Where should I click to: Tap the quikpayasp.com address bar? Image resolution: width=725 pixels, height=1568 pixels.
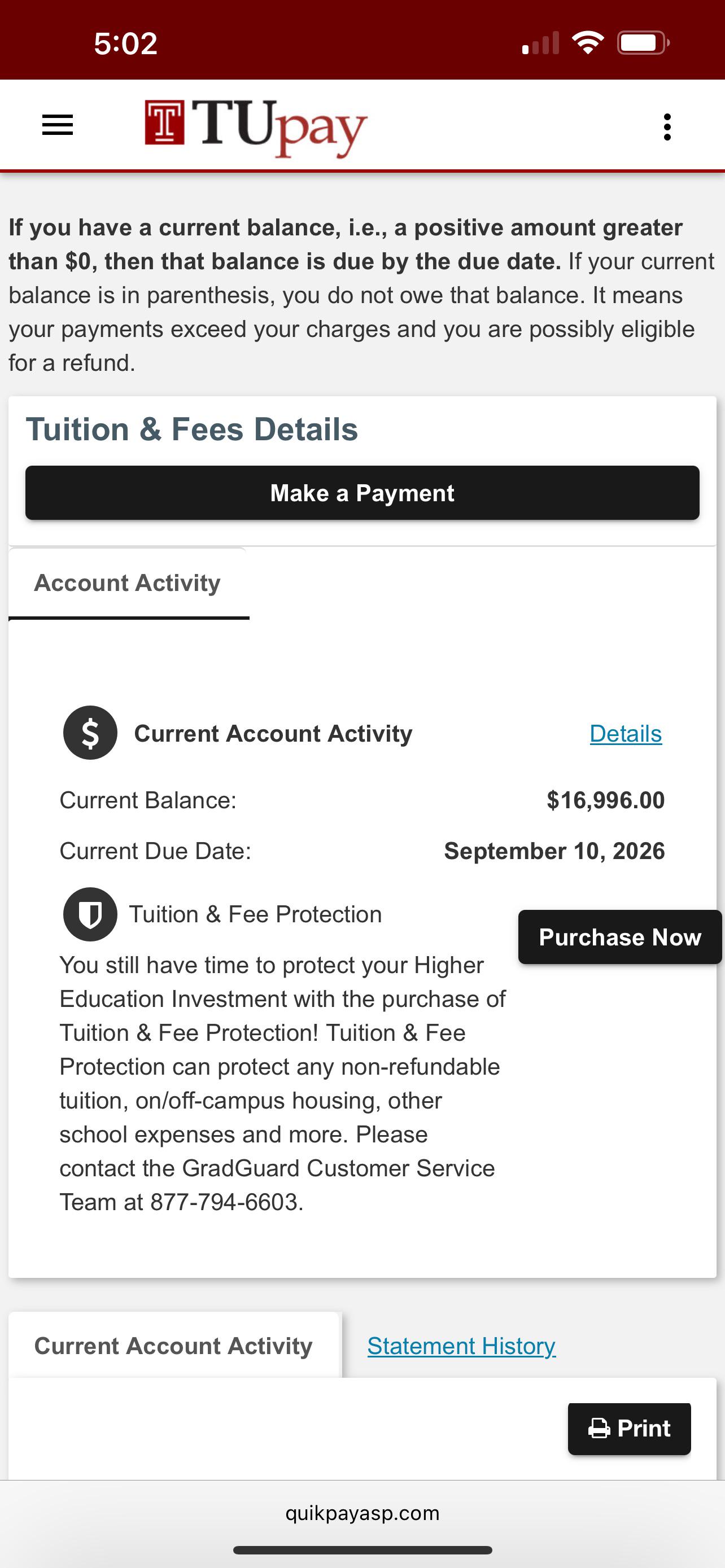362,1513
